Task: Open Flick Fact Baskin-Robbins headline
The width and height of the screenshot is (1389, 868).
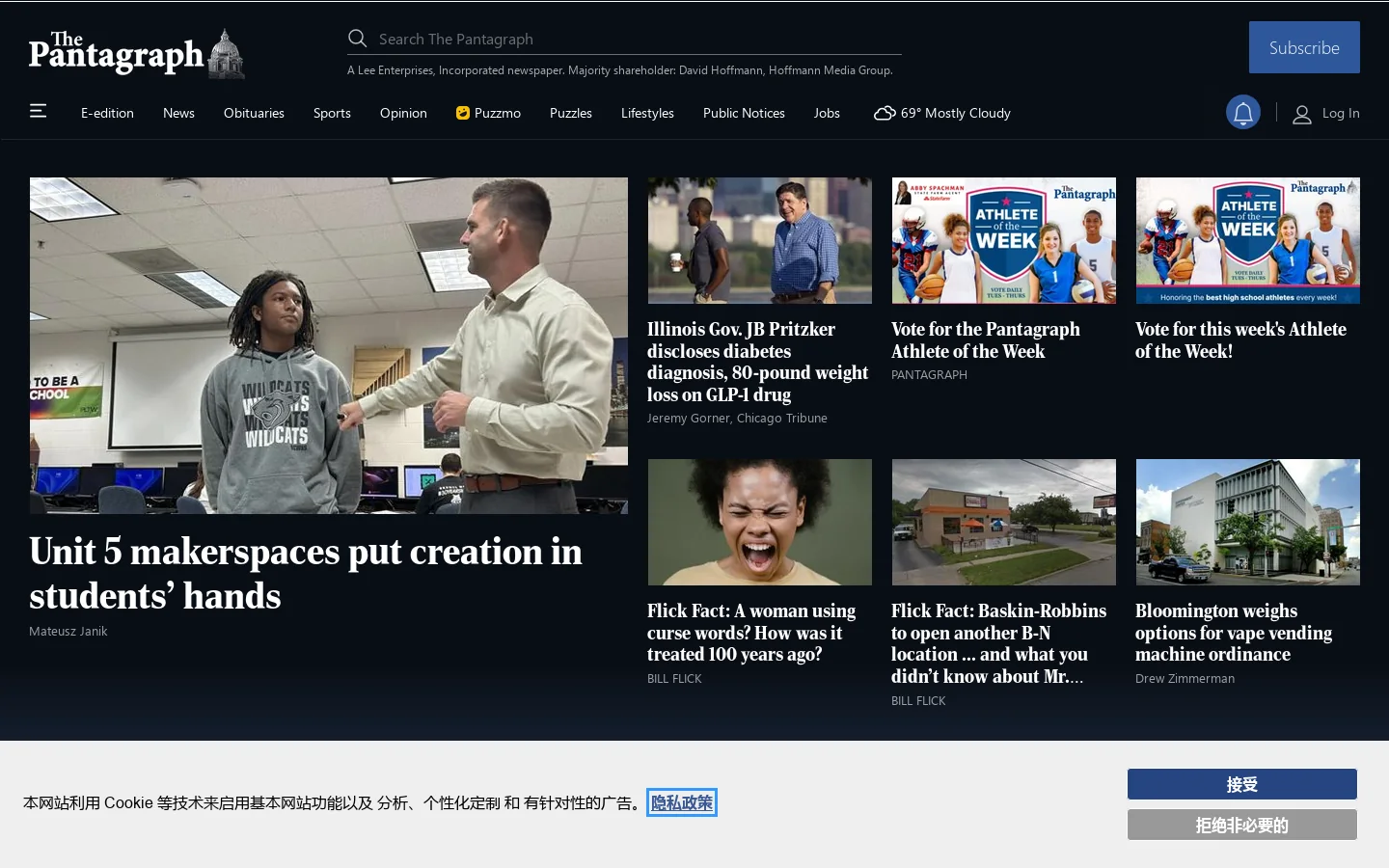Action: pyautogui.click(x=998, y=643)
